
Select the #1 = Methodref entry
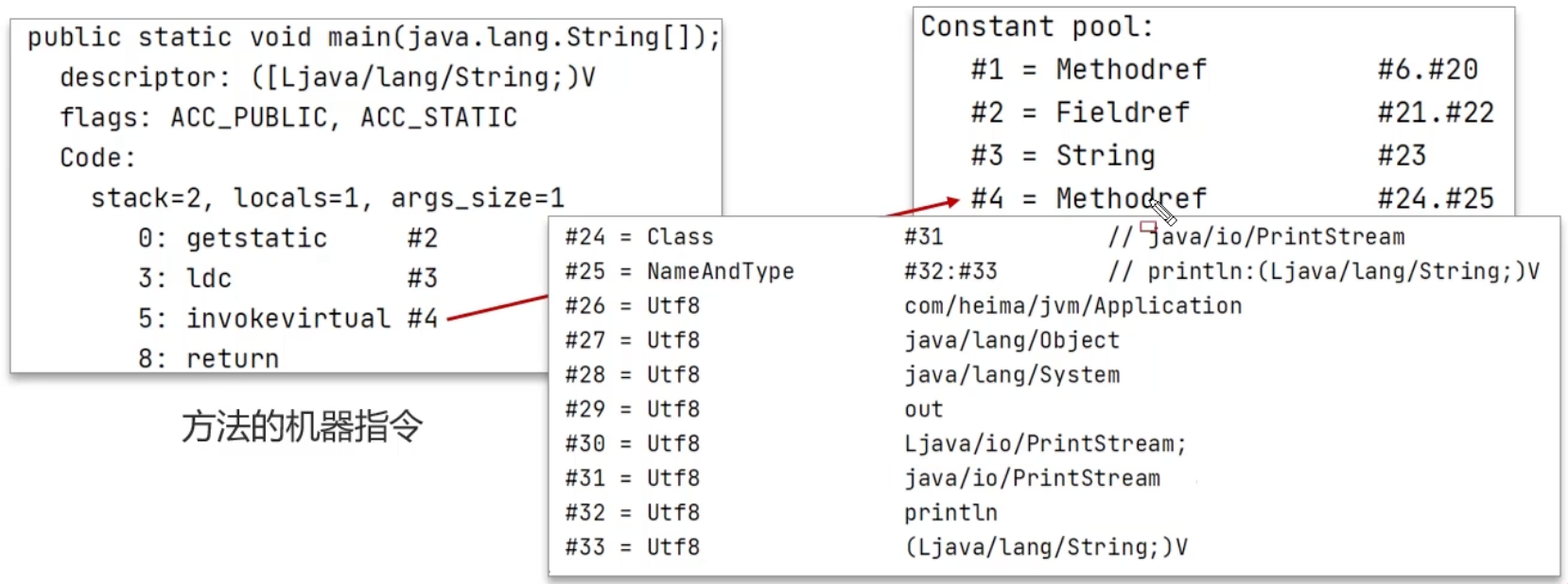point(1088,69)
